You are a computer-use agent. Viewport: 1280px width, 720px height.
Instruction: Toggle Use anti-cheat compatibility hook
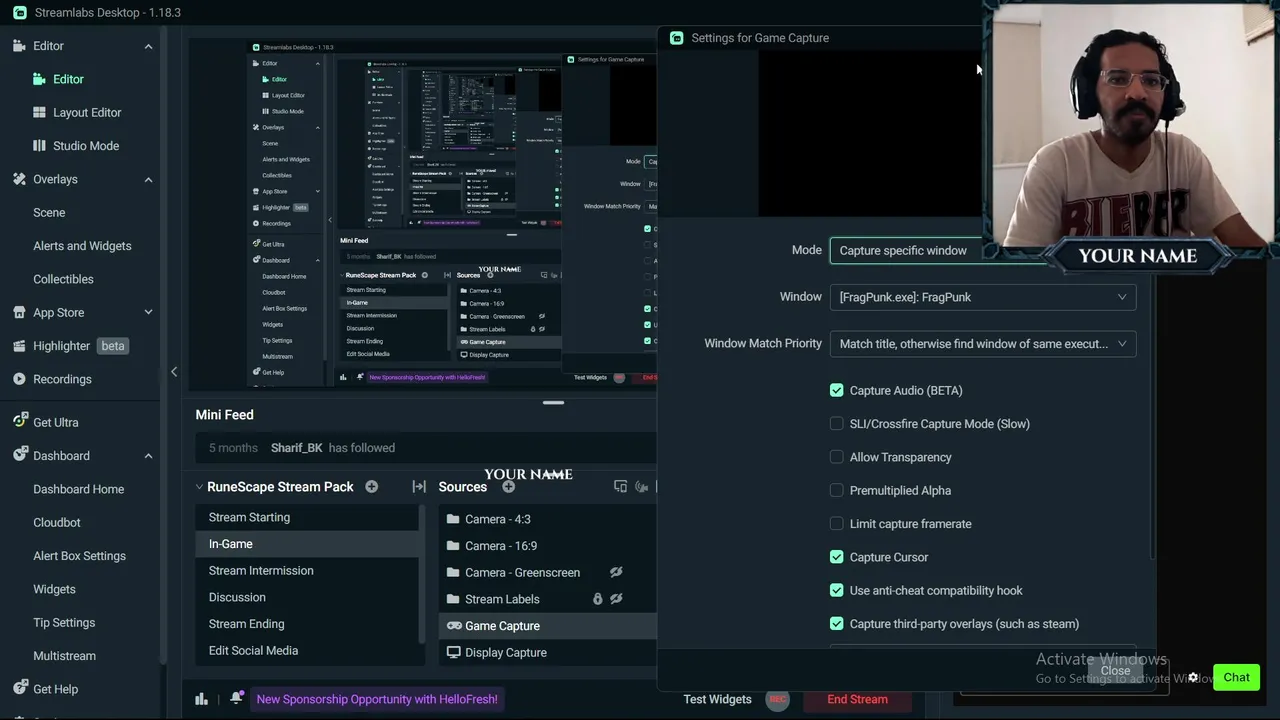(x=837, y=591)
